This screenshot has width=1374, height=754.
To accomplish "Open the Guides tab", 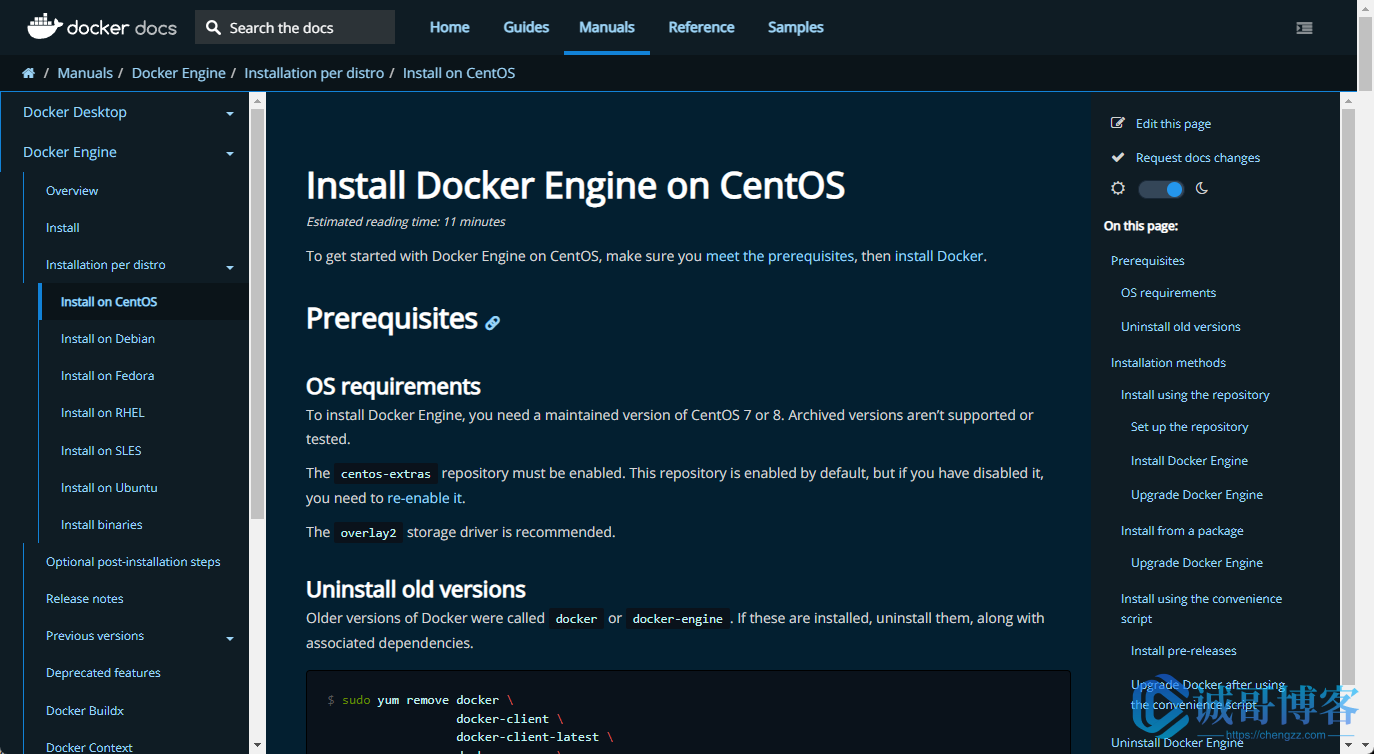I will click(526, 27).
